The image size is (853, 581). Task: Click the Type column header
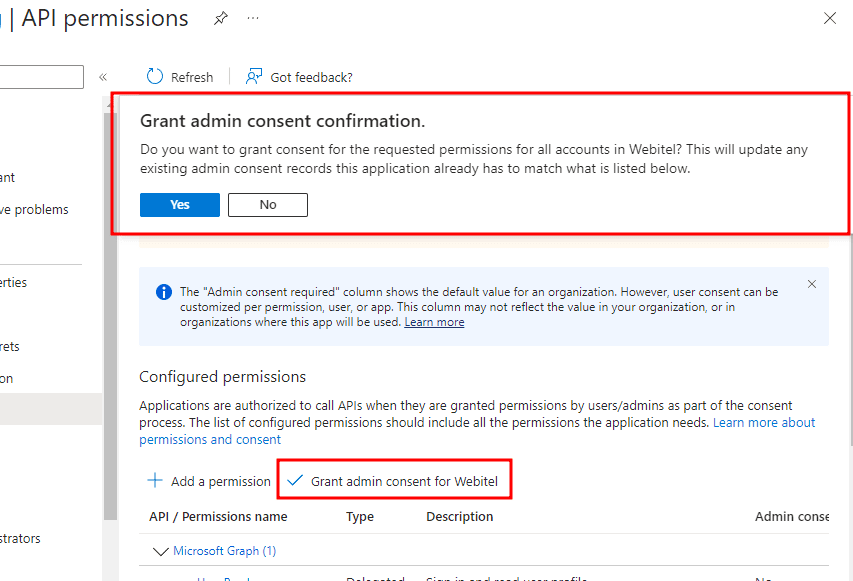coord(360,517)
